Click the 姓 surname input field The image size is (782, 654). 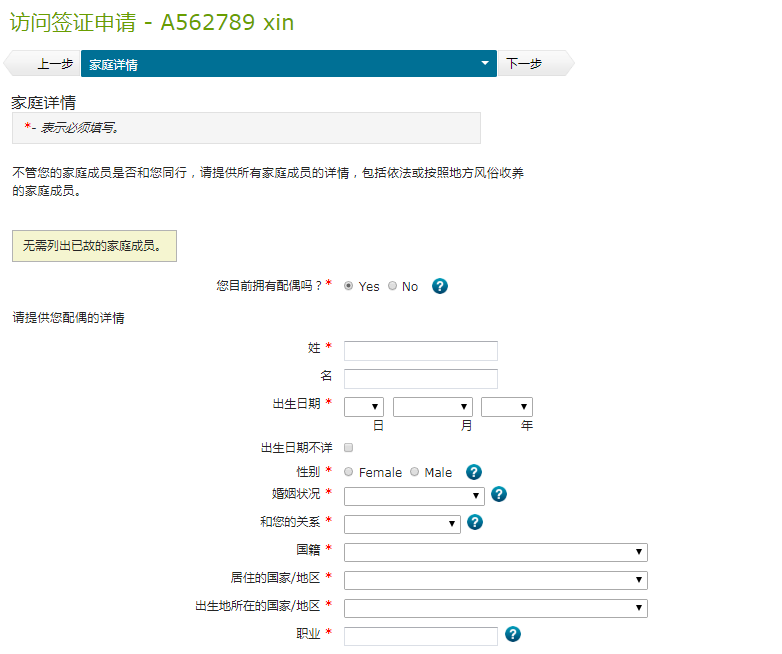[420, 351]
